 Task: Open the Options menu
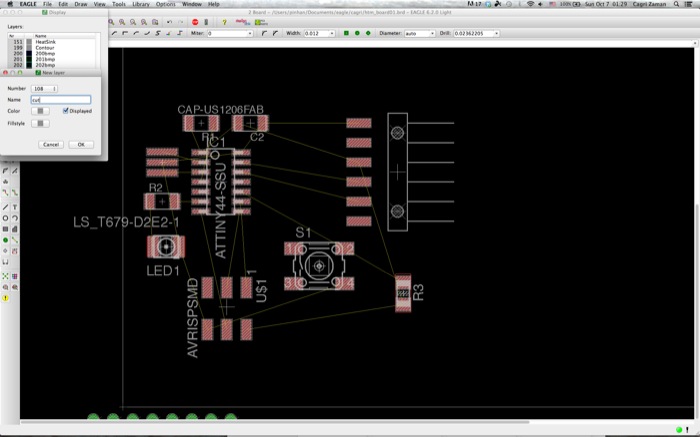click(166, 4)
